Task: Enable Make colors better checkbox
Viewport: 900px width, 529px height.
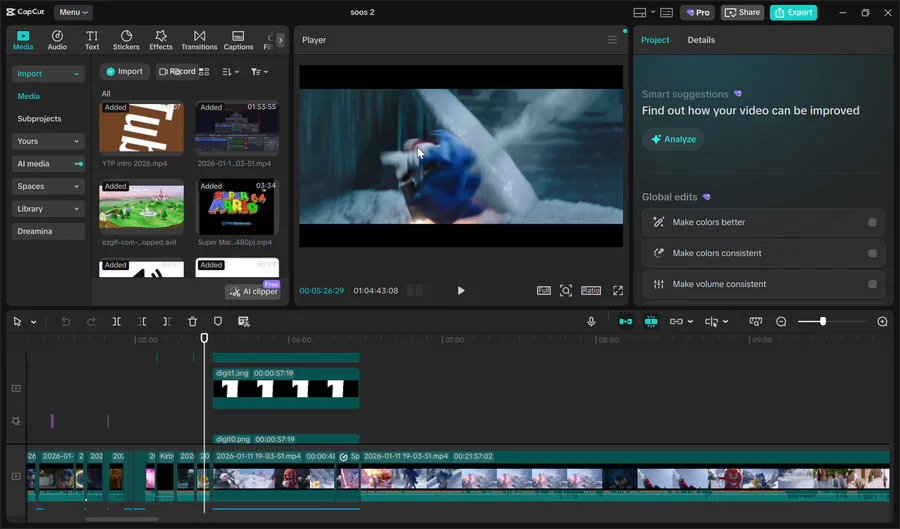Action: point(872,222)
